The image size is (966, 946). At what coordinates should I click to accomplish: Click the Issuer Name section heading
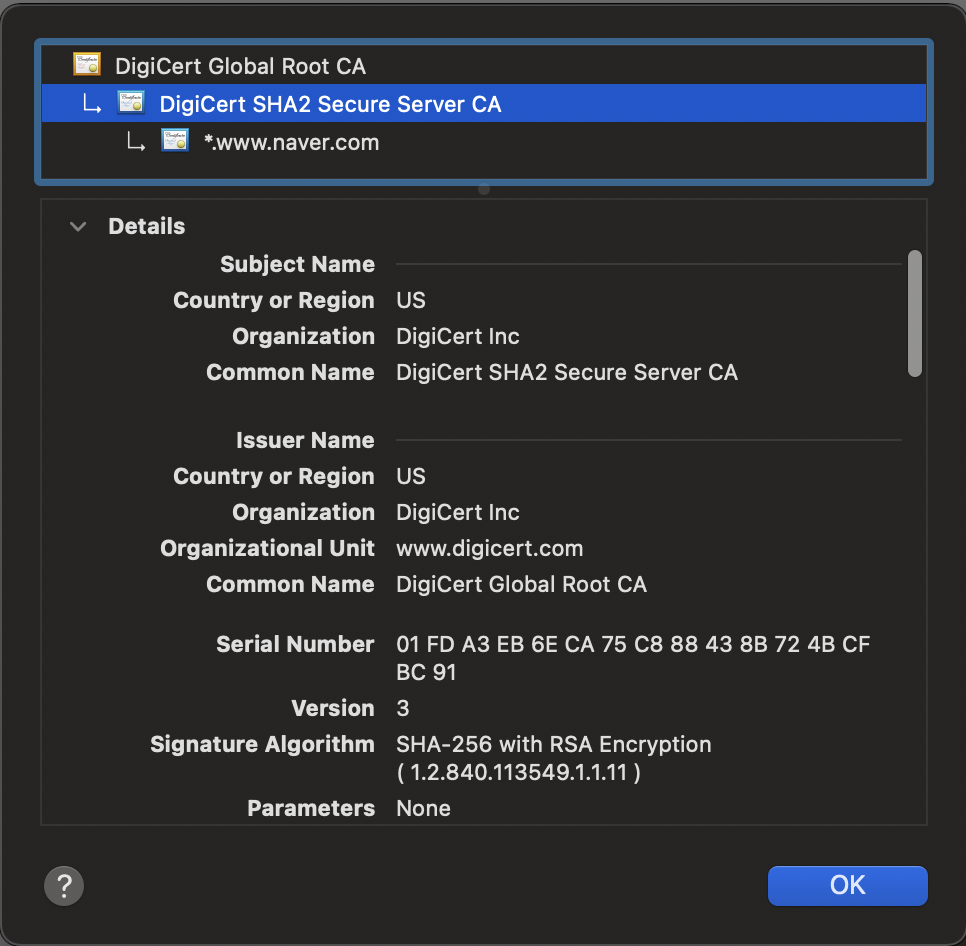(305, 440)
